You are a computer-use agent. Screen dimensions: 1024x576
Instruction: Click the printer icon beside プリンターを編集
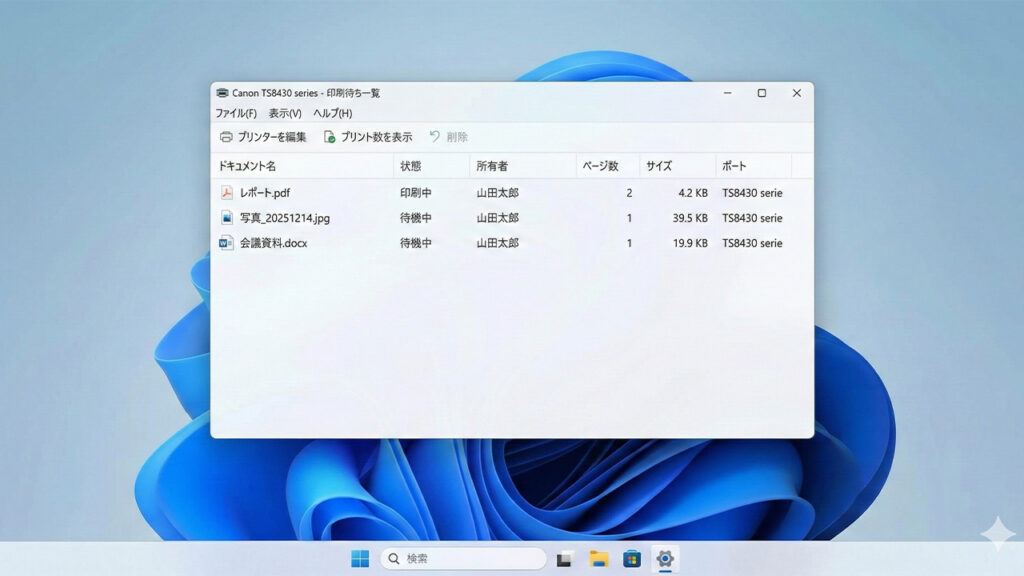click(x=226, y=137)
